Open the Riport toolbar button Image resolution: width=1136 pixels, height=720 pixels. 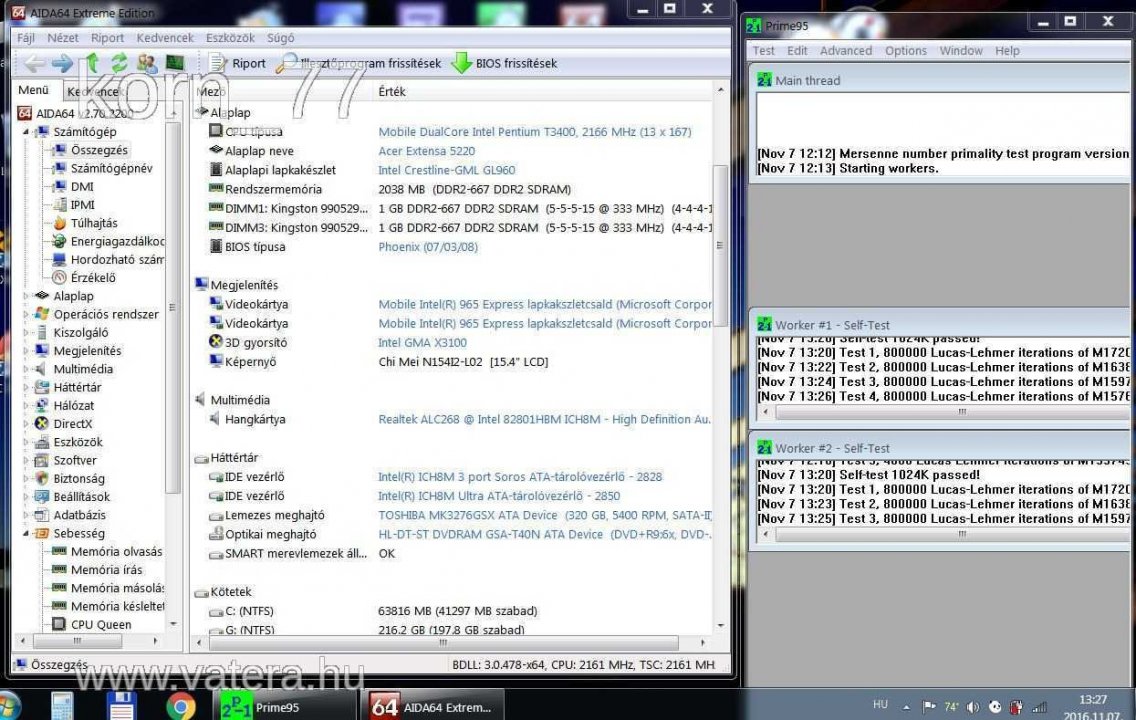pyautogui.click(x=238, y=64)
